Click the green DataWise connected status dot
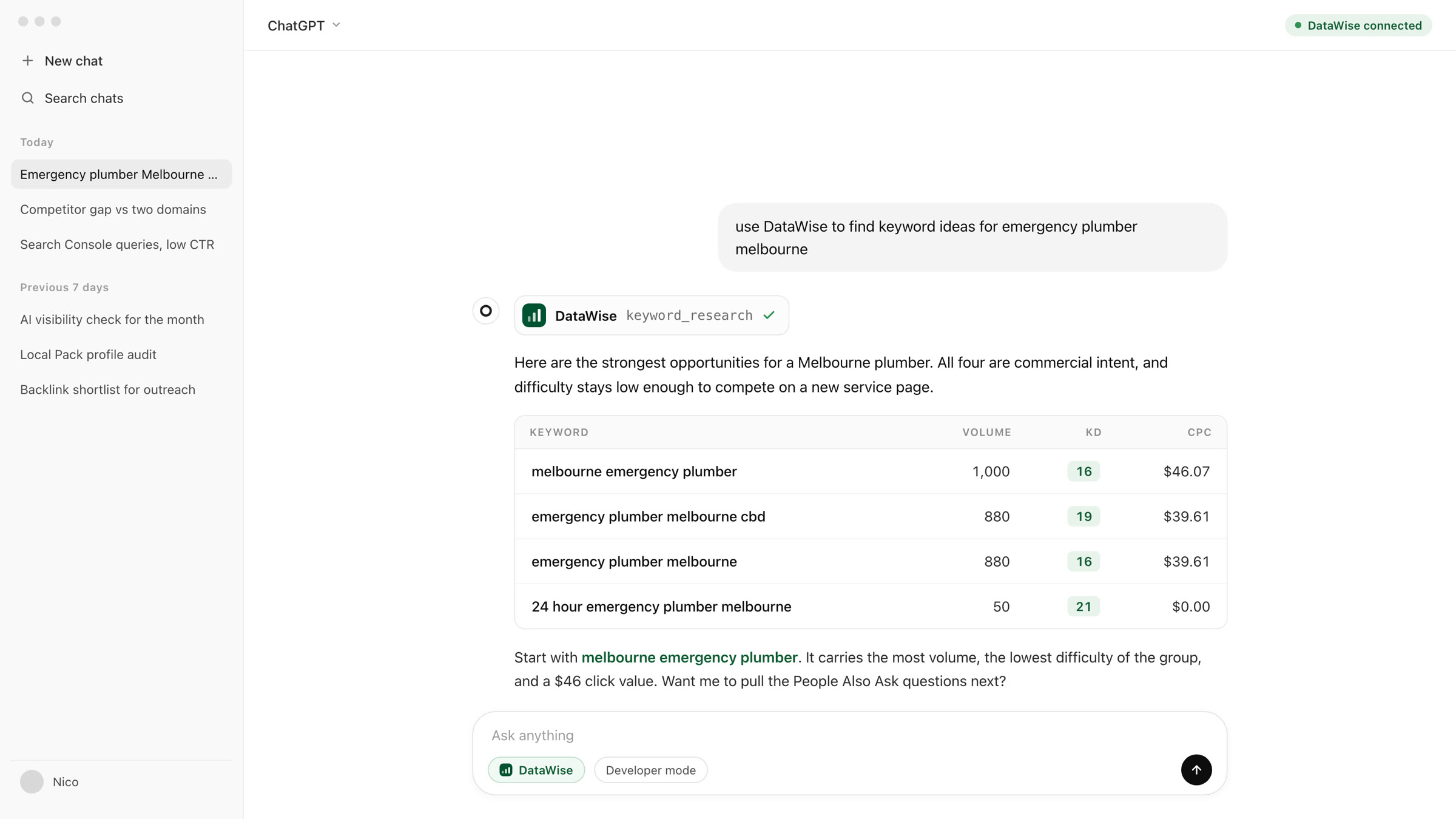This screenshot has height=819, width=1456. [x=1298, y=25]
